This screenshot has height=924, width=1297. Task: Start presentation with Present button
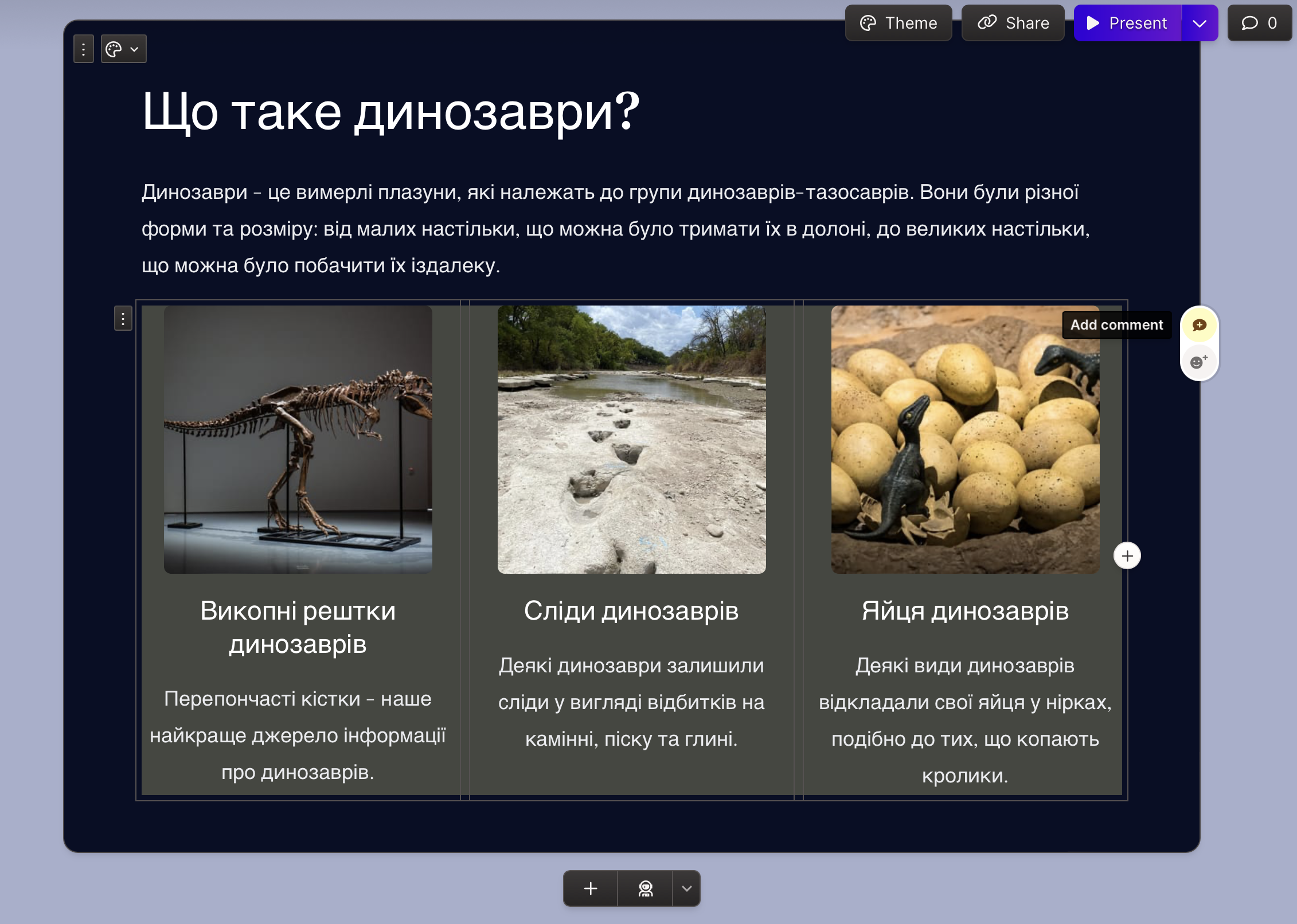1127,23
